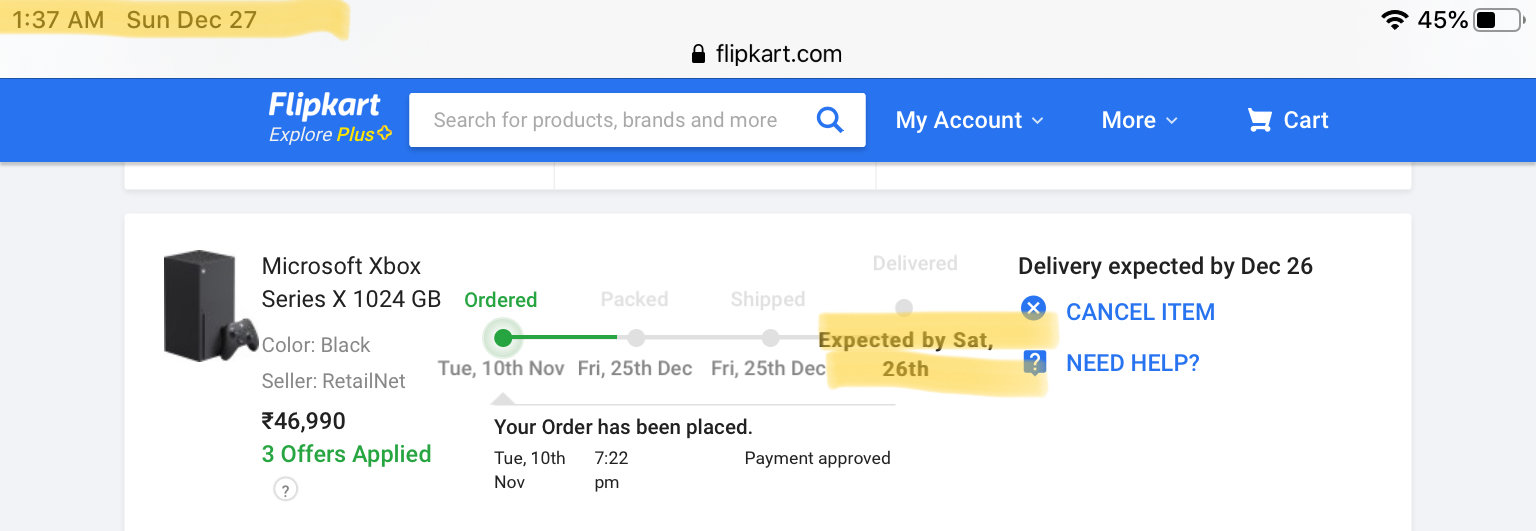Screen dimensions: 1536x531
Task: Tap the flipkart.com address bar
Action: [x=768, y=54]
